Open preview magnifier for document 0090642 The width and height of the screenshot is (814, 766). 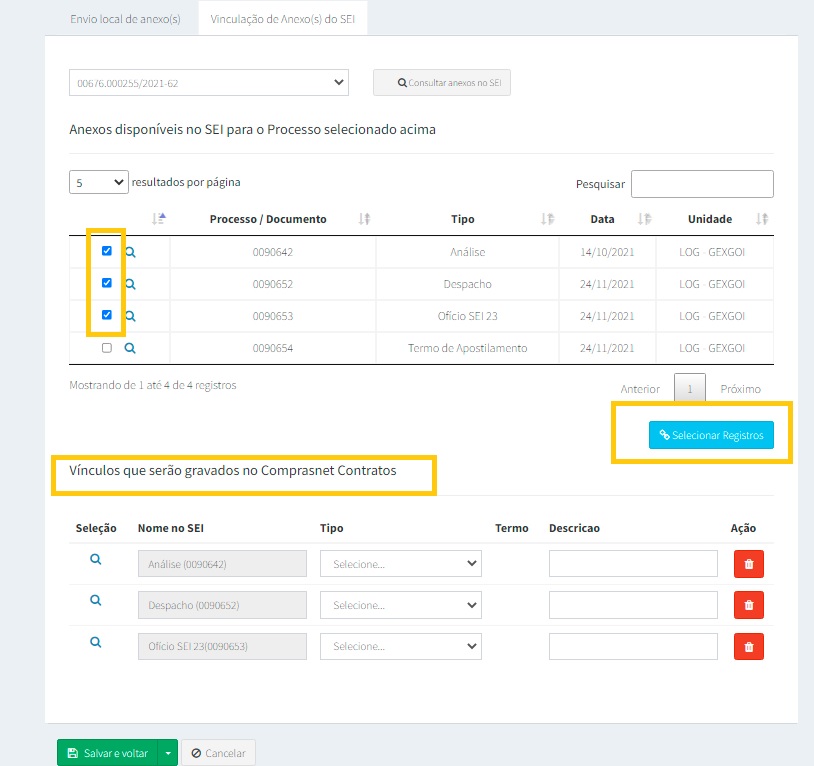pyautogui.click(x=130, y=252)
